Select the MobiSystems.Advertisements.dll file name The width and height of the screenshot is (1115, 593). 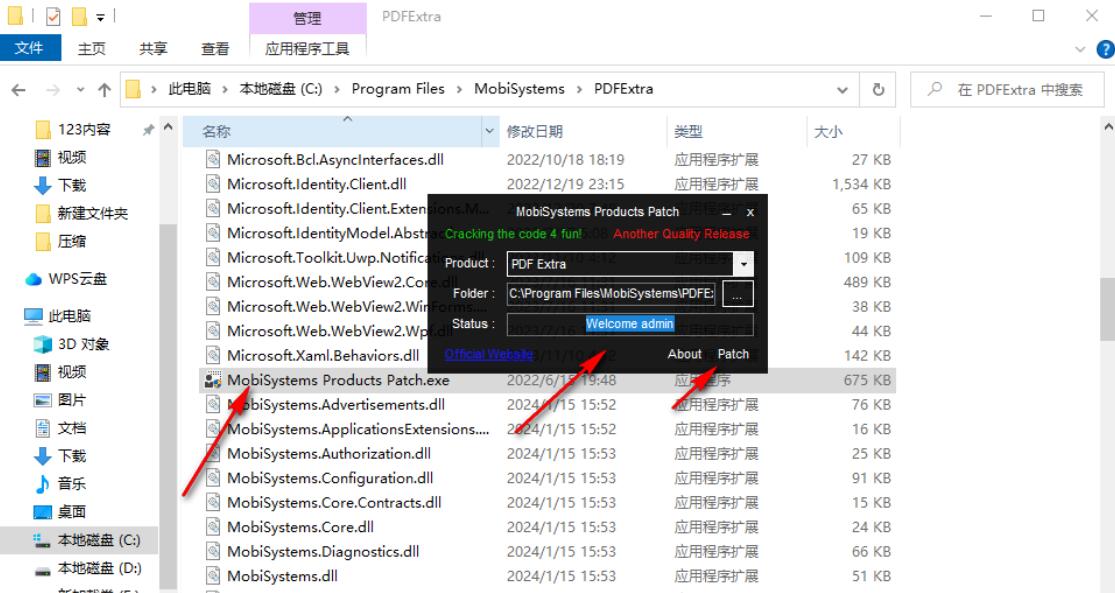(x=336, y=405)
